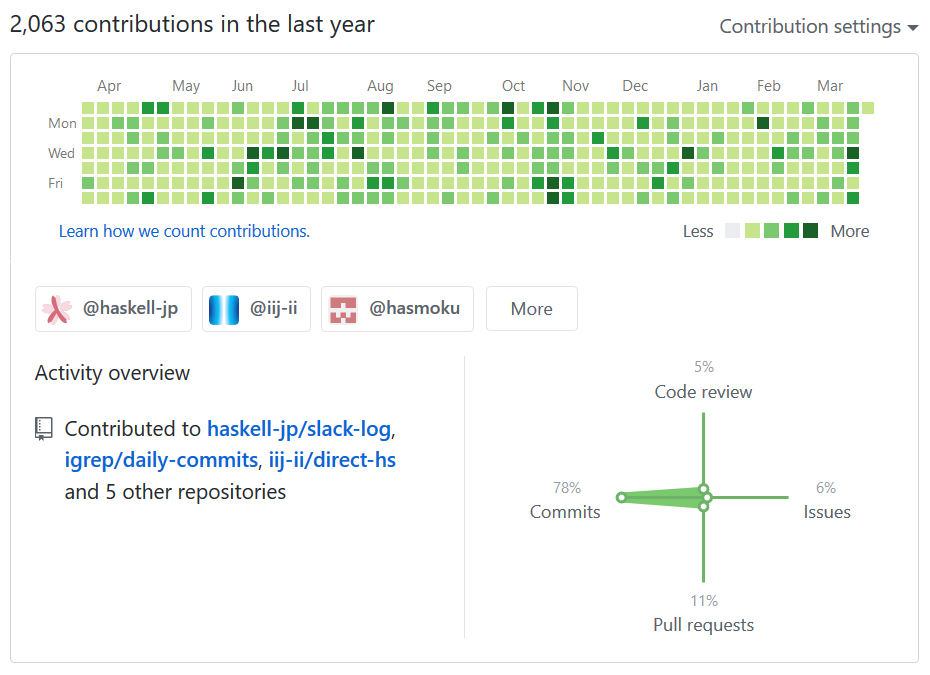Open the haskell-jp/slack-log repository link

coord(297,428)
